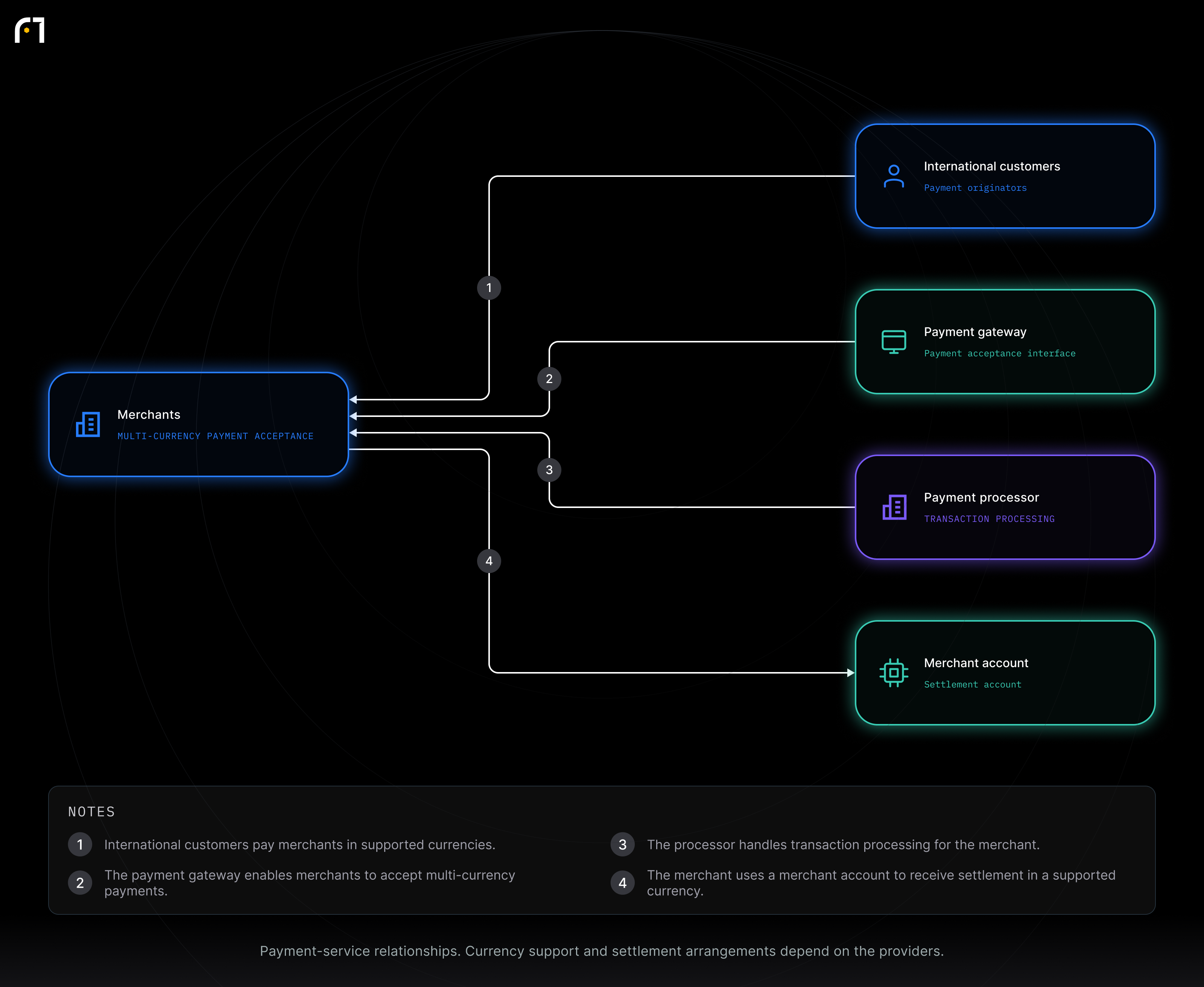Click note text about payment gateway multi-currency payments
This screenshot has height=987, width=1204.
point(310,883)
